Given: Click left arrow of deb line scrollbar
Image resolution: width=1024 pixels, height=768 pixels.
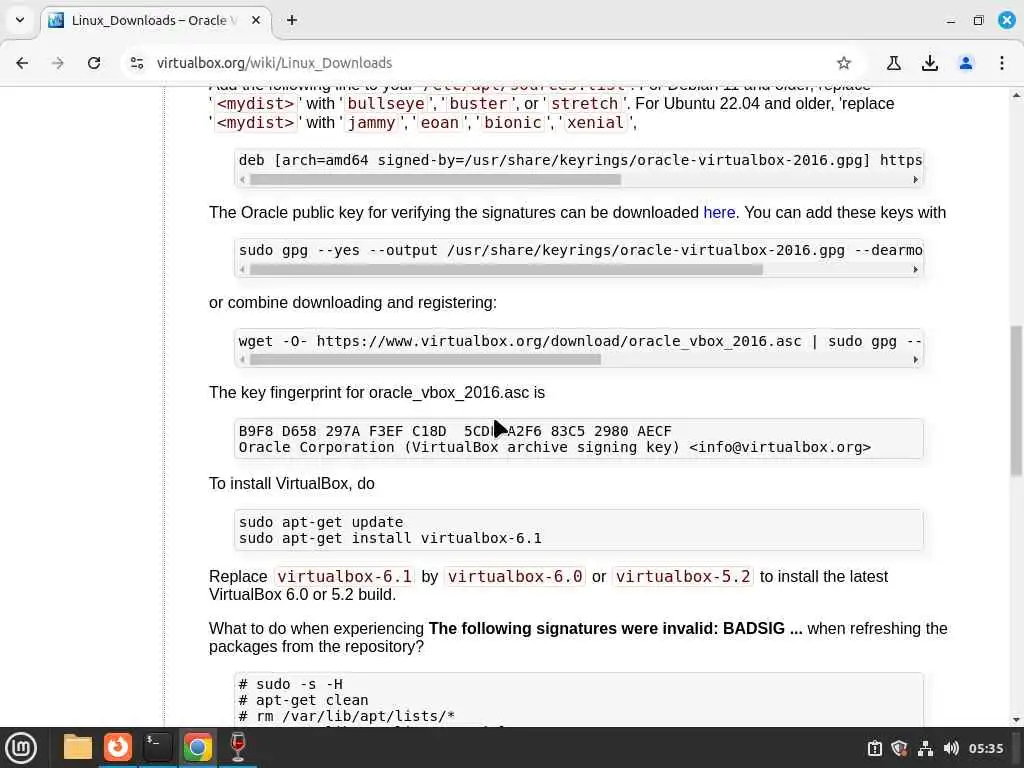Looking at the screenshot, I should pos(242,180).
